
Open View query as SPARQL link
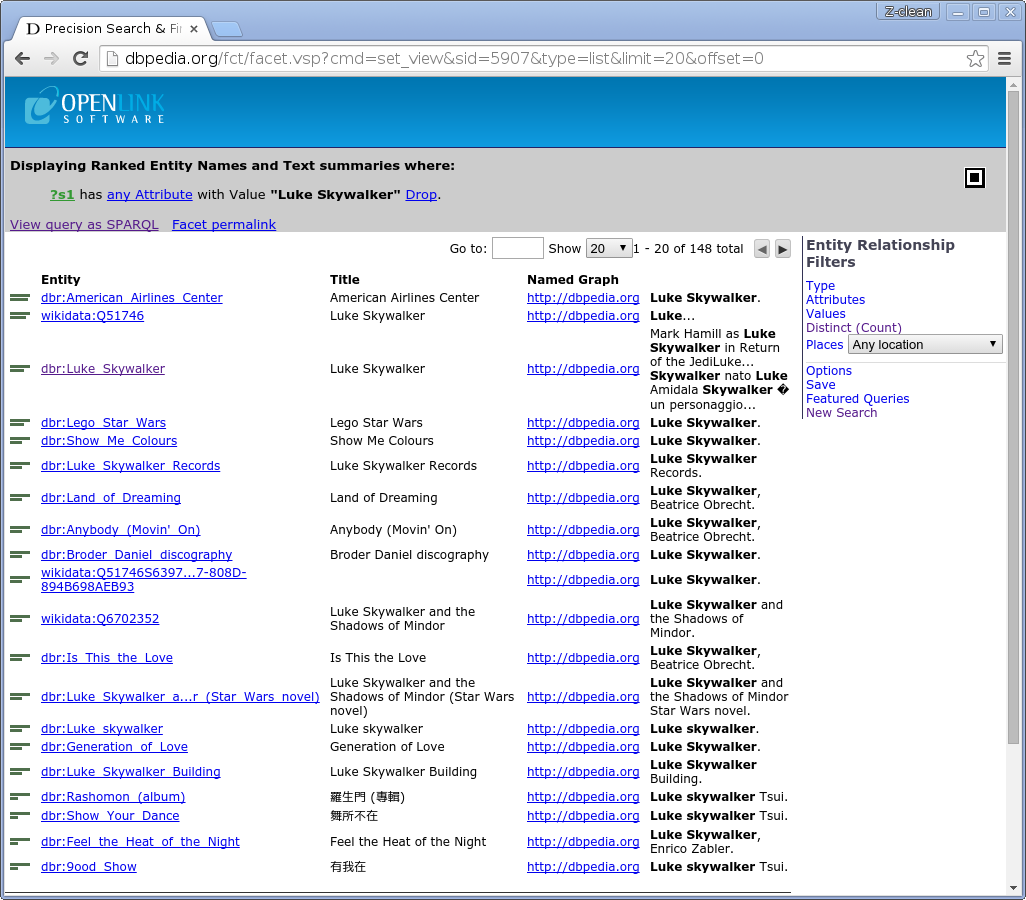click(x=84, y=225)
